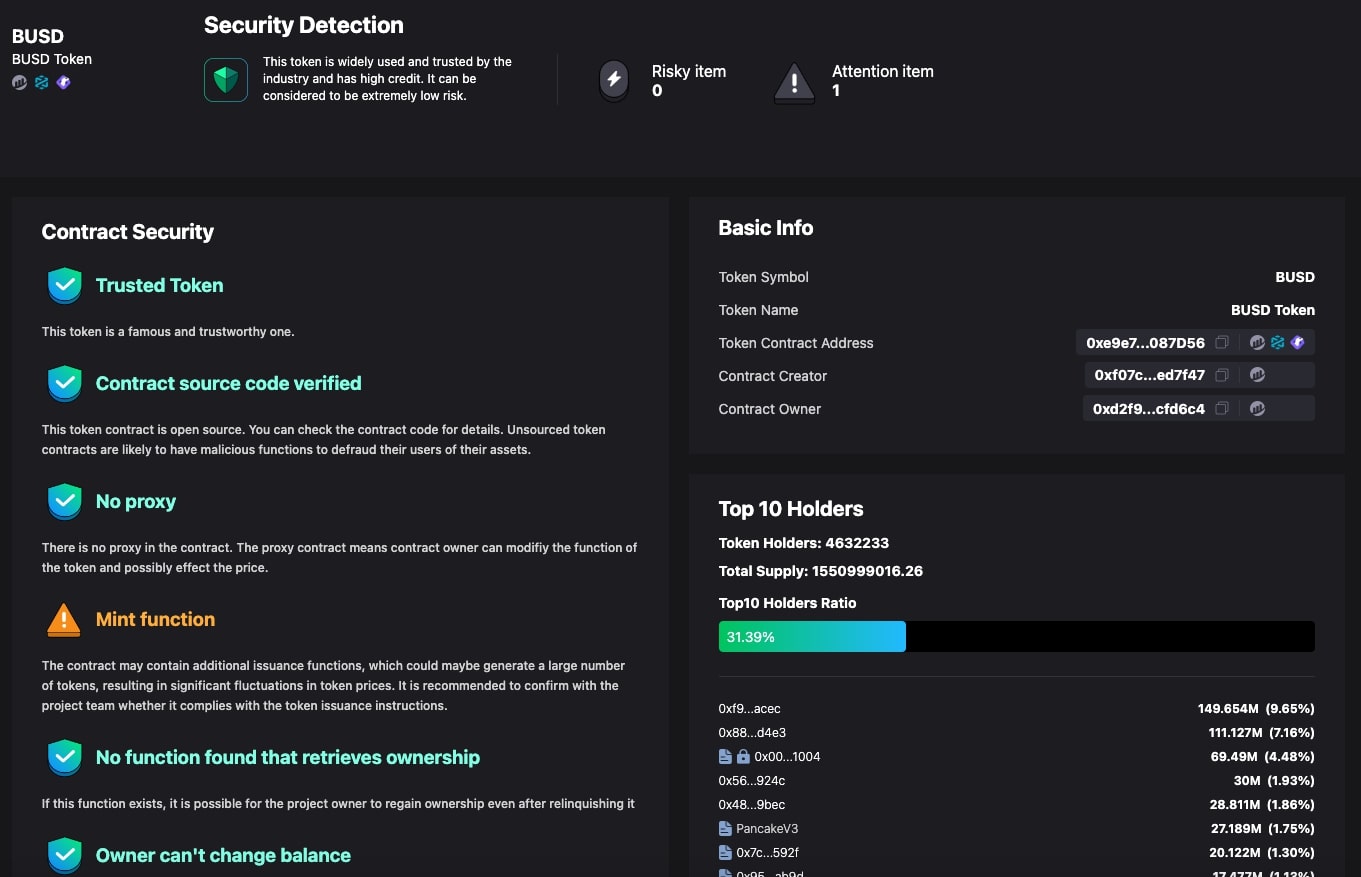The height and width of the screenshot is (877, 1361).
Task: Open the teal hexagon-logo link under BUSD Token header
Action: (x=42, y=82)
